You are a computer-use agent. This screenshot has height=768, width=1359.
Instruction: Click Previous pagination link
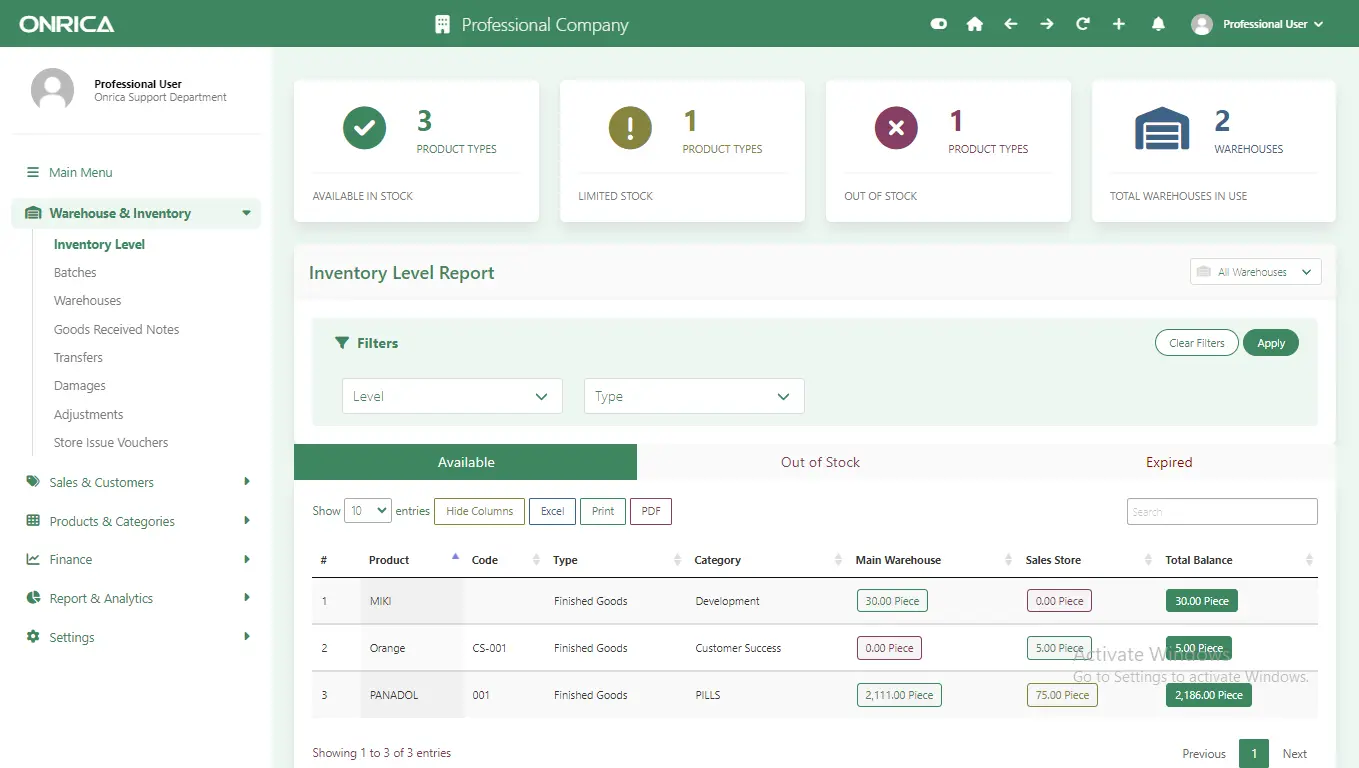(1204, 754)
